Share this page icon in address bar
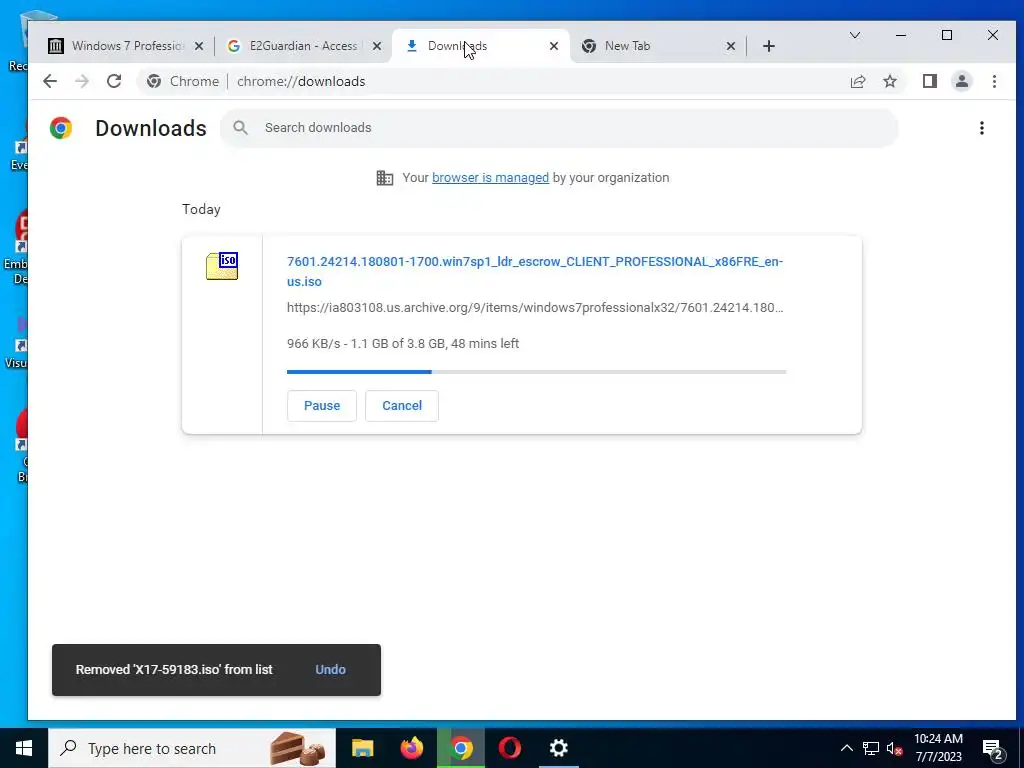 857,81
